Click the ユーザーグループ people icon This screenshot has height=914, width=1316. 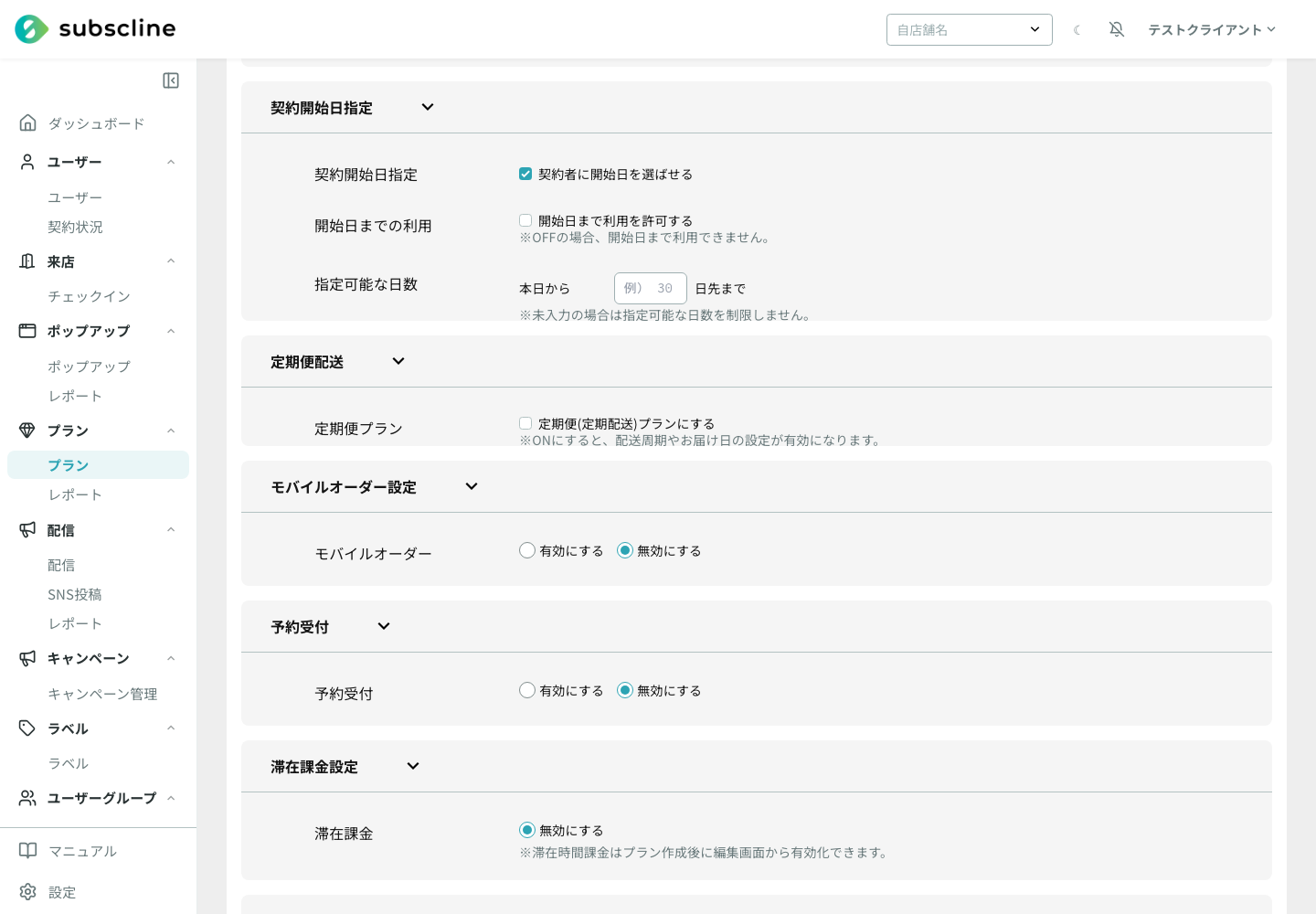point(27,798)
